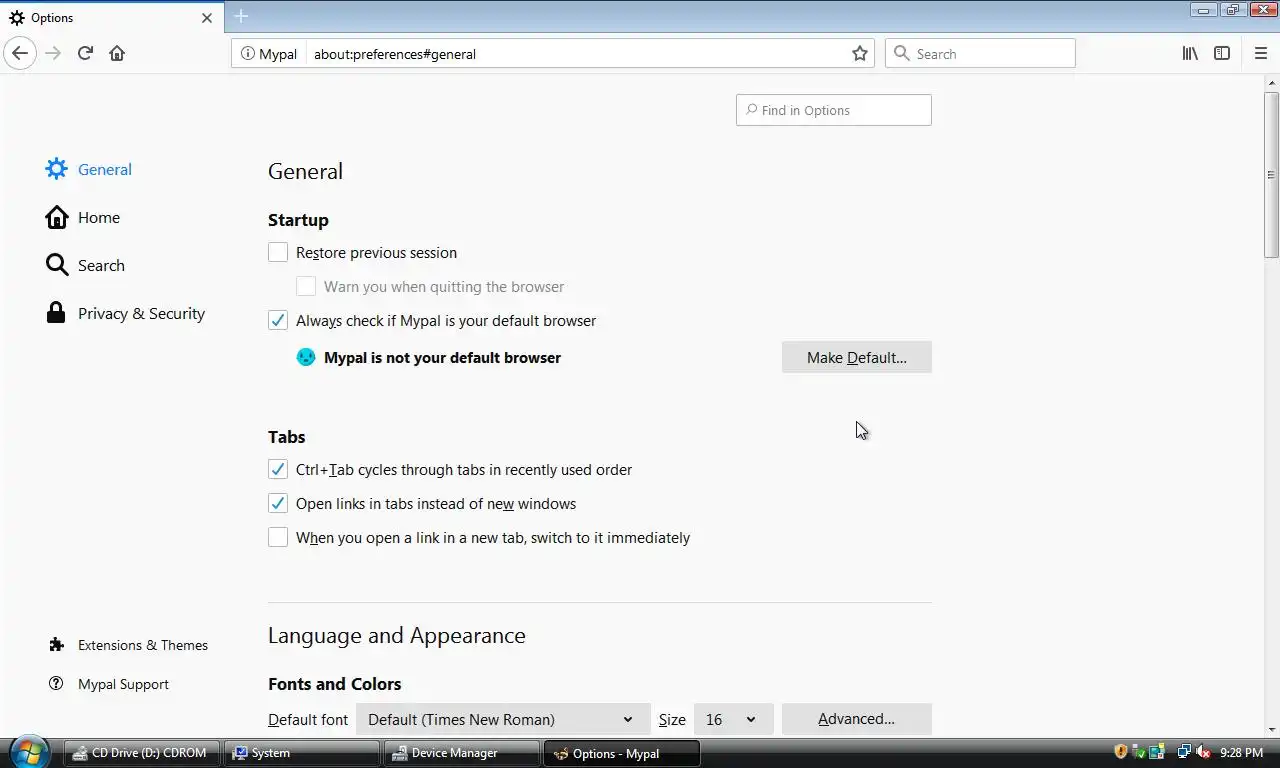Uncheck Open links in tabs instead of windows
Image resolution: width=1280 pixels, height=768 pixels.
click(278, 503)
